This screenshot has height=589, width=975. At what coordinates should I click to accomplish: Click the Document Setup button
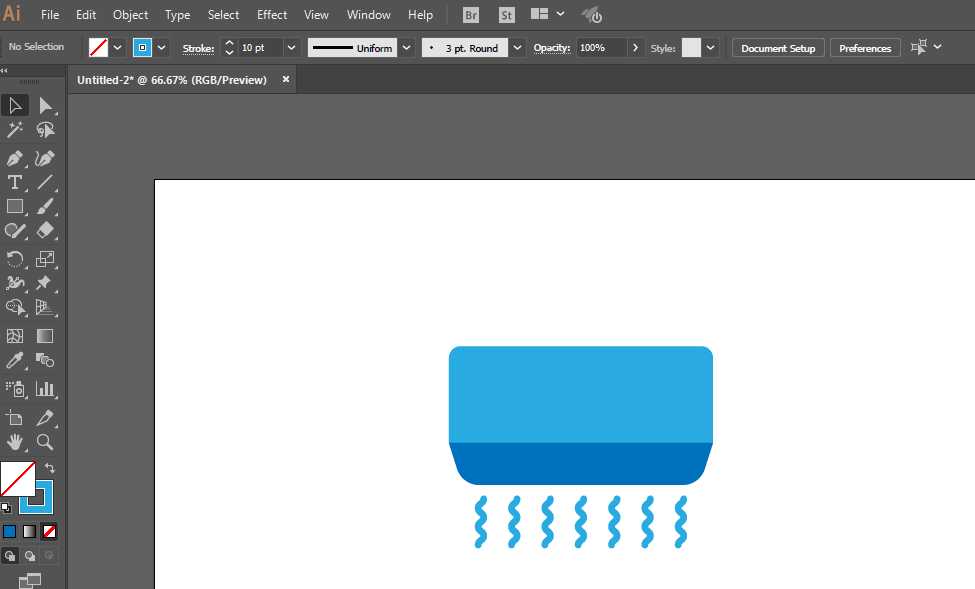778,48
